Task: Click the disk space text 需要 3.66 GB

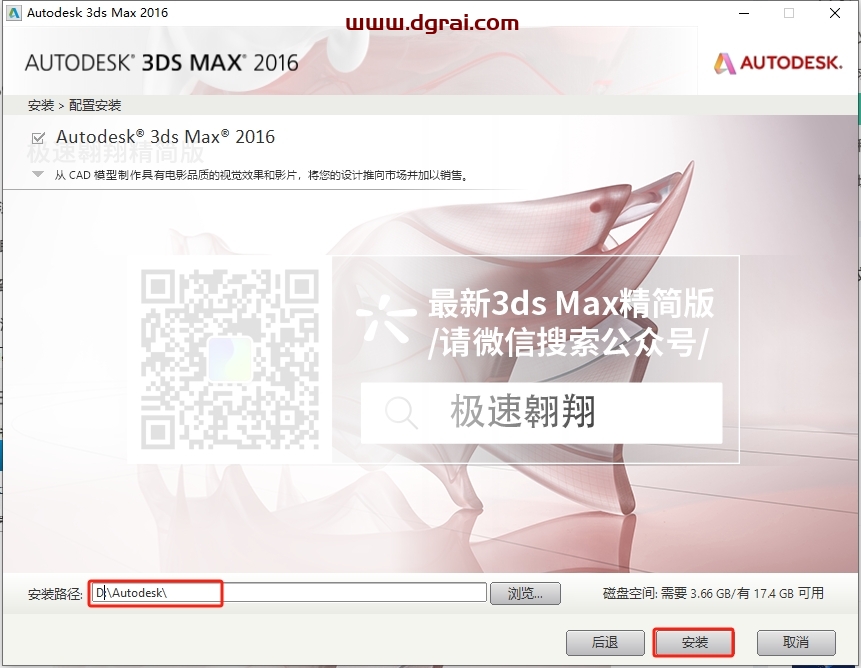Action: pos(698,593)
